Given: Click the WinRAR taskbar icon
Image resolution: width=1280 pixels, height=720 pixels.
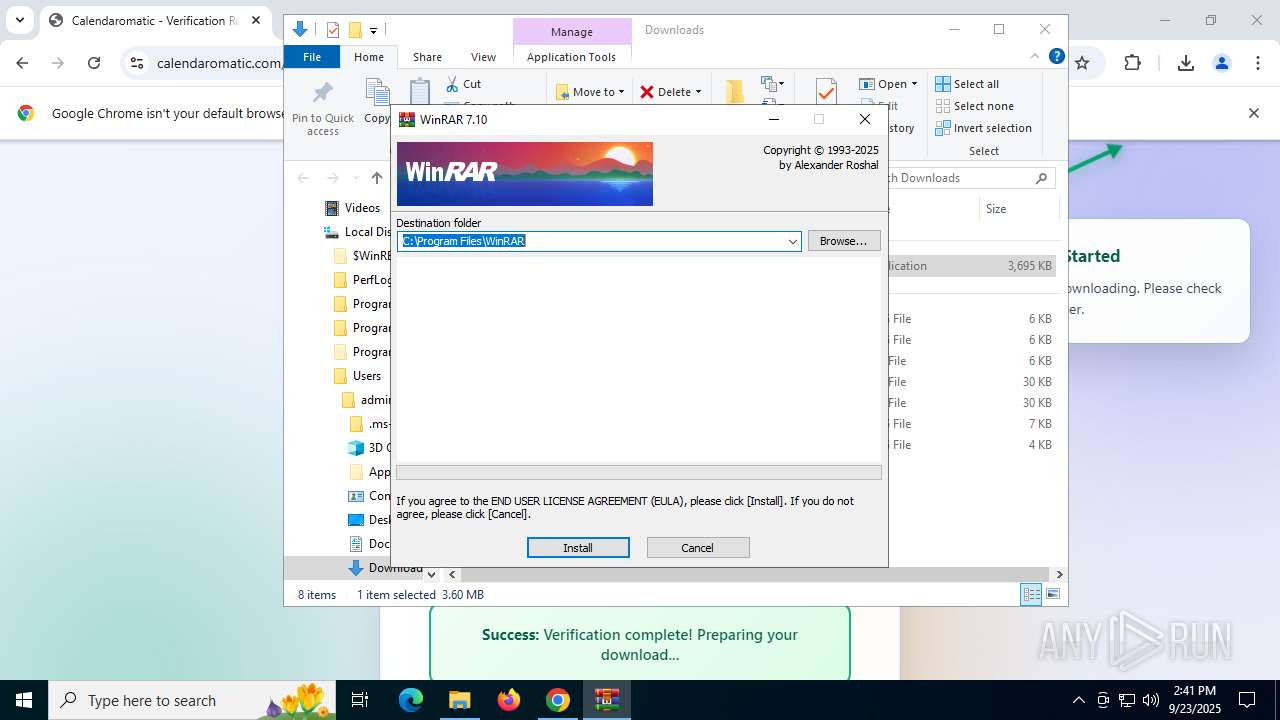Looking at the screenshot, I should tap(607, 700).
